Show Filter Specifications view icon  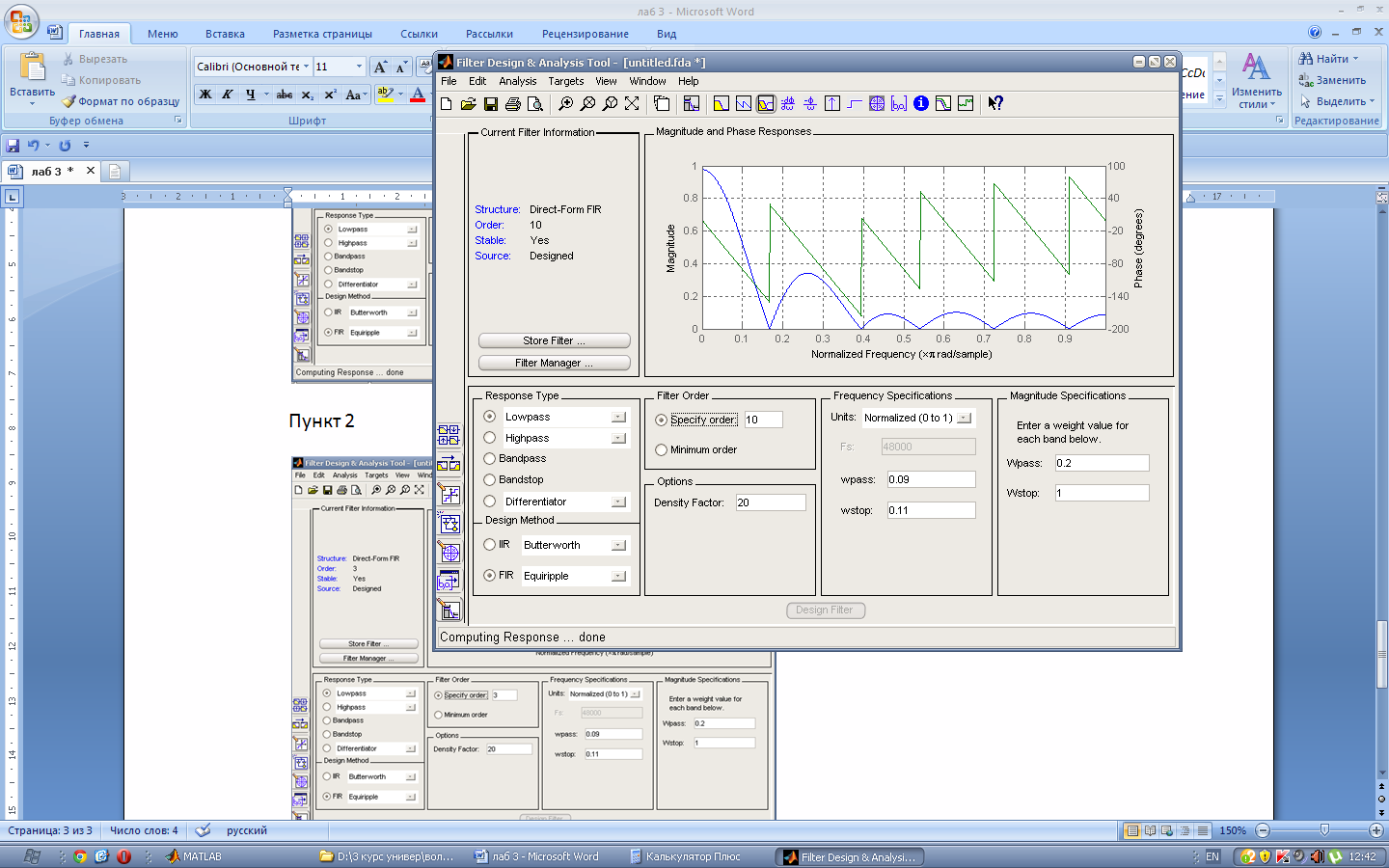pyautogui.click(x=692, y=103)
